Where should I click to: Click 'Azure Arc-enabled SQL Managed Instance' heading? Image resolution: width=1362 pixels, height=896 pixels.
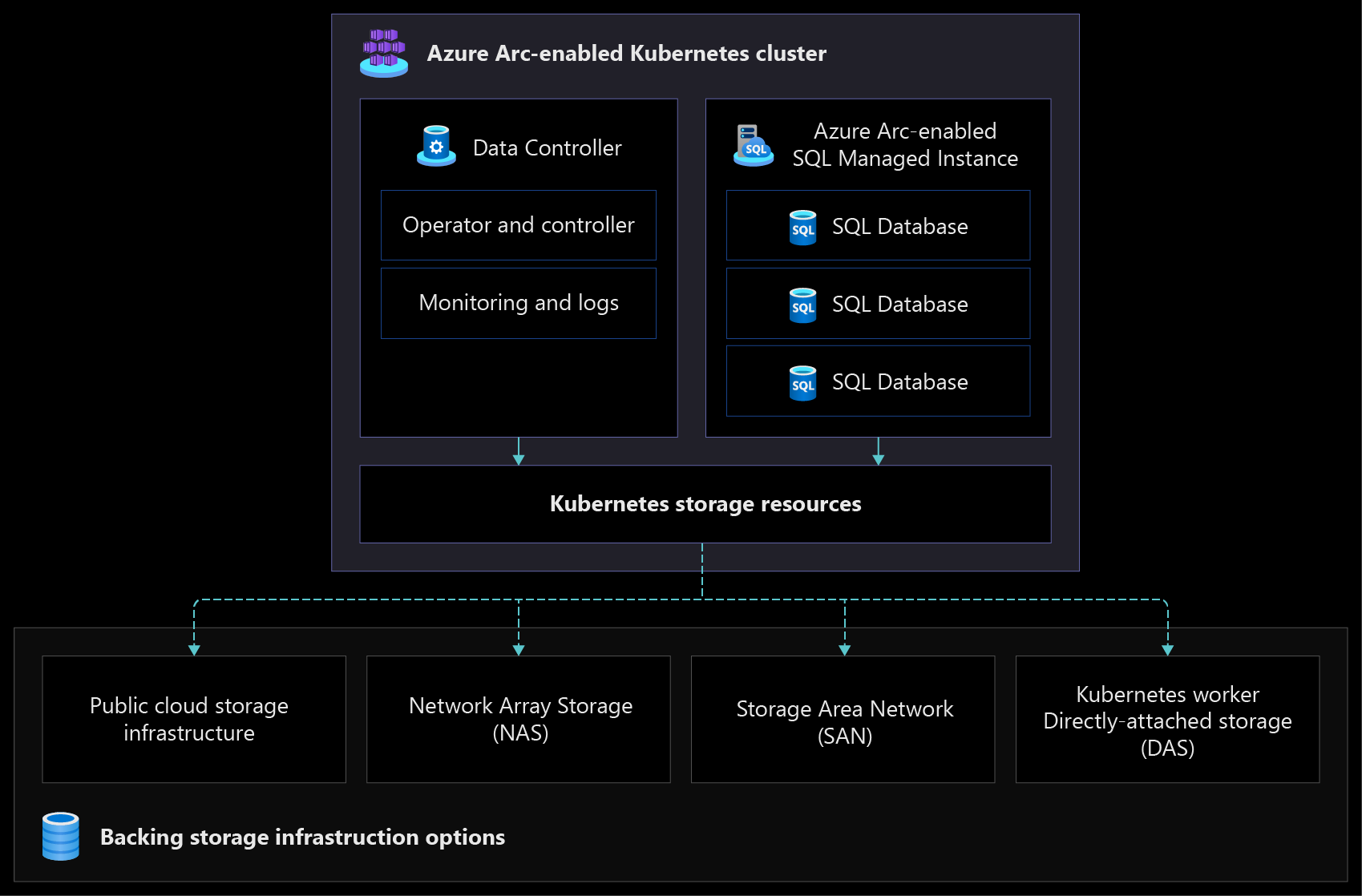point(905,145)
